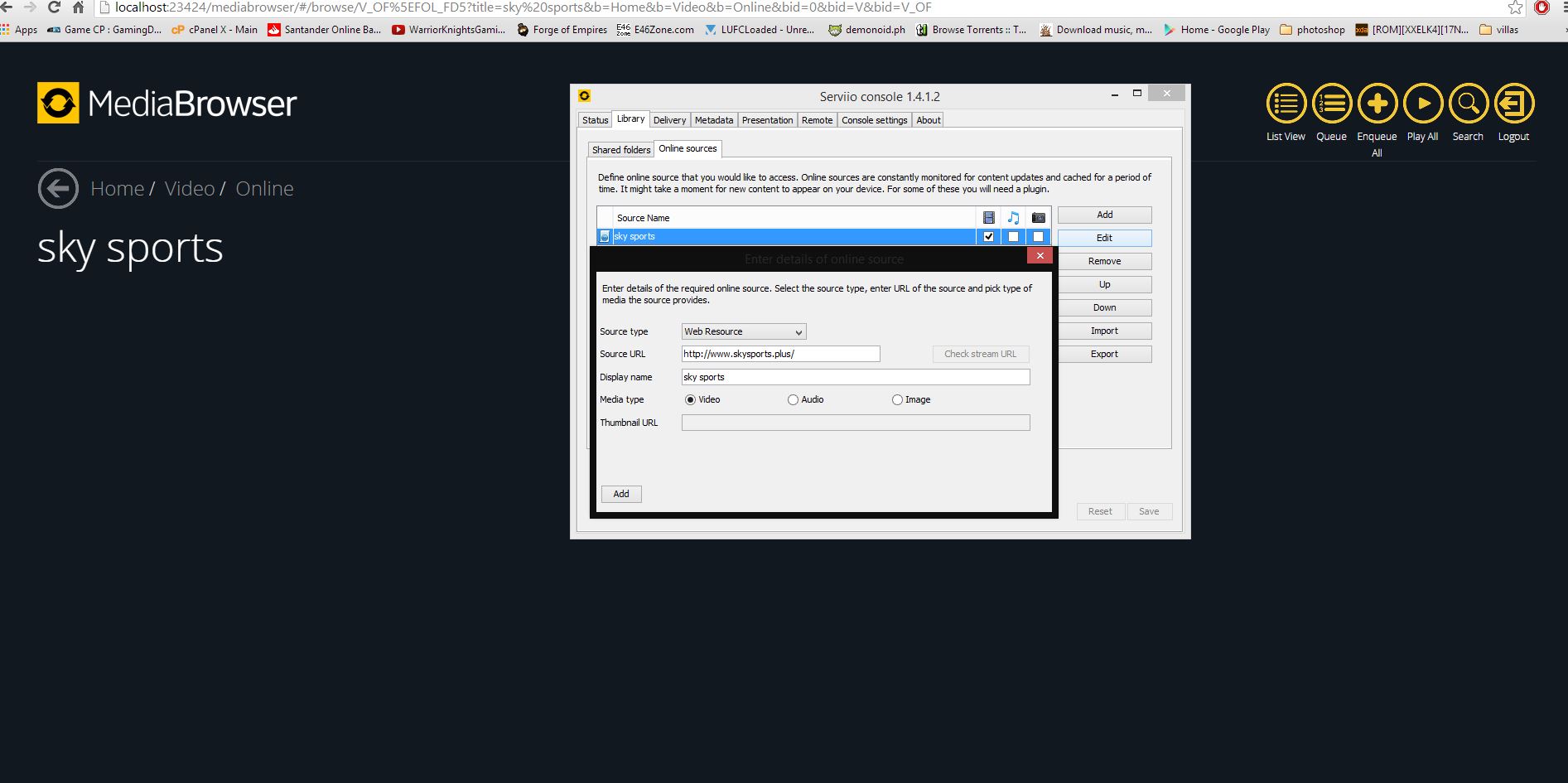Toggle audio checkbox for sky sports row

click(1013, 237)
